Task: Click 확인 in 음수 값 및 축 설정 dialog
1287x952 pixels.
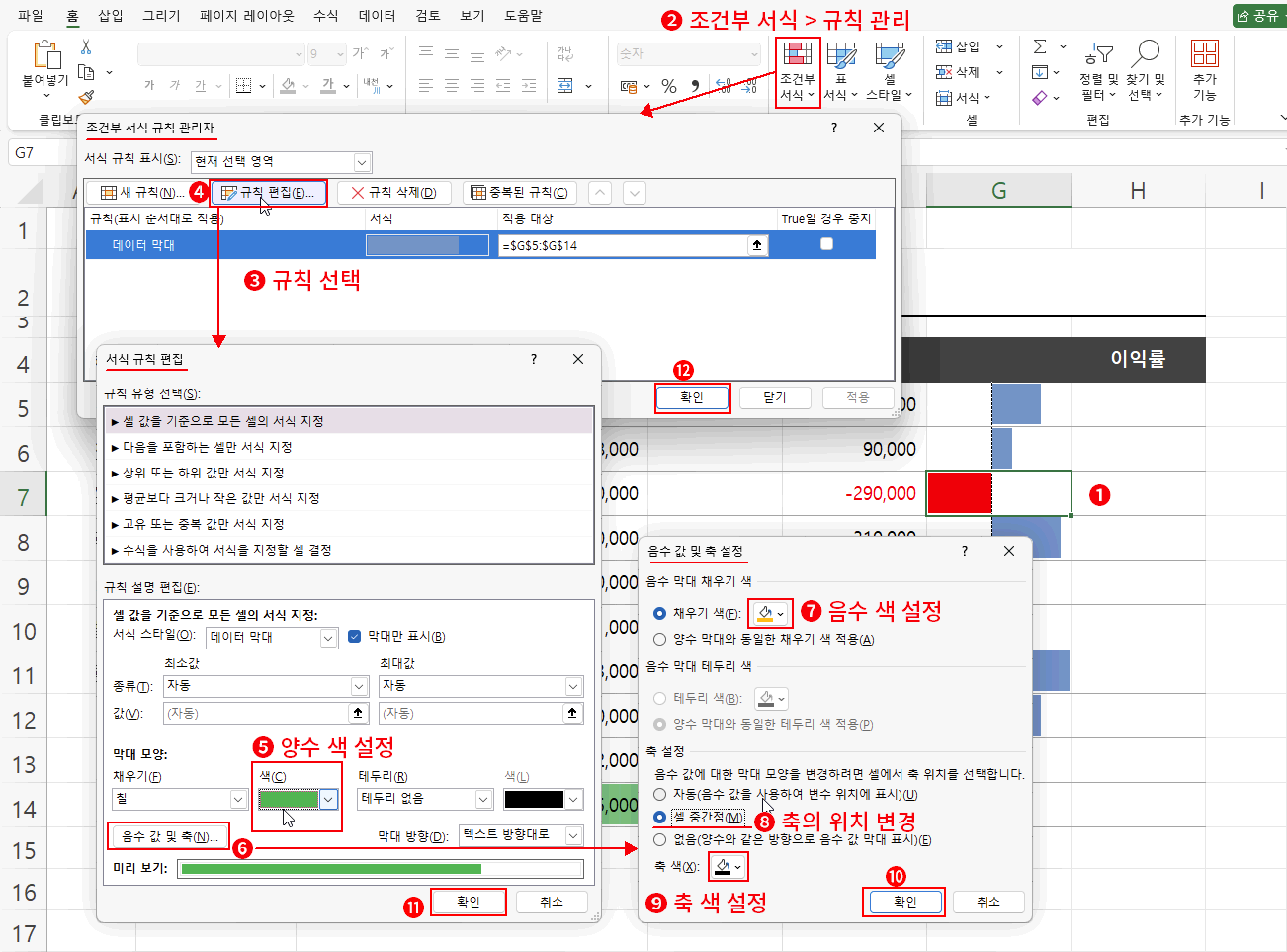Action: (904, 902)
